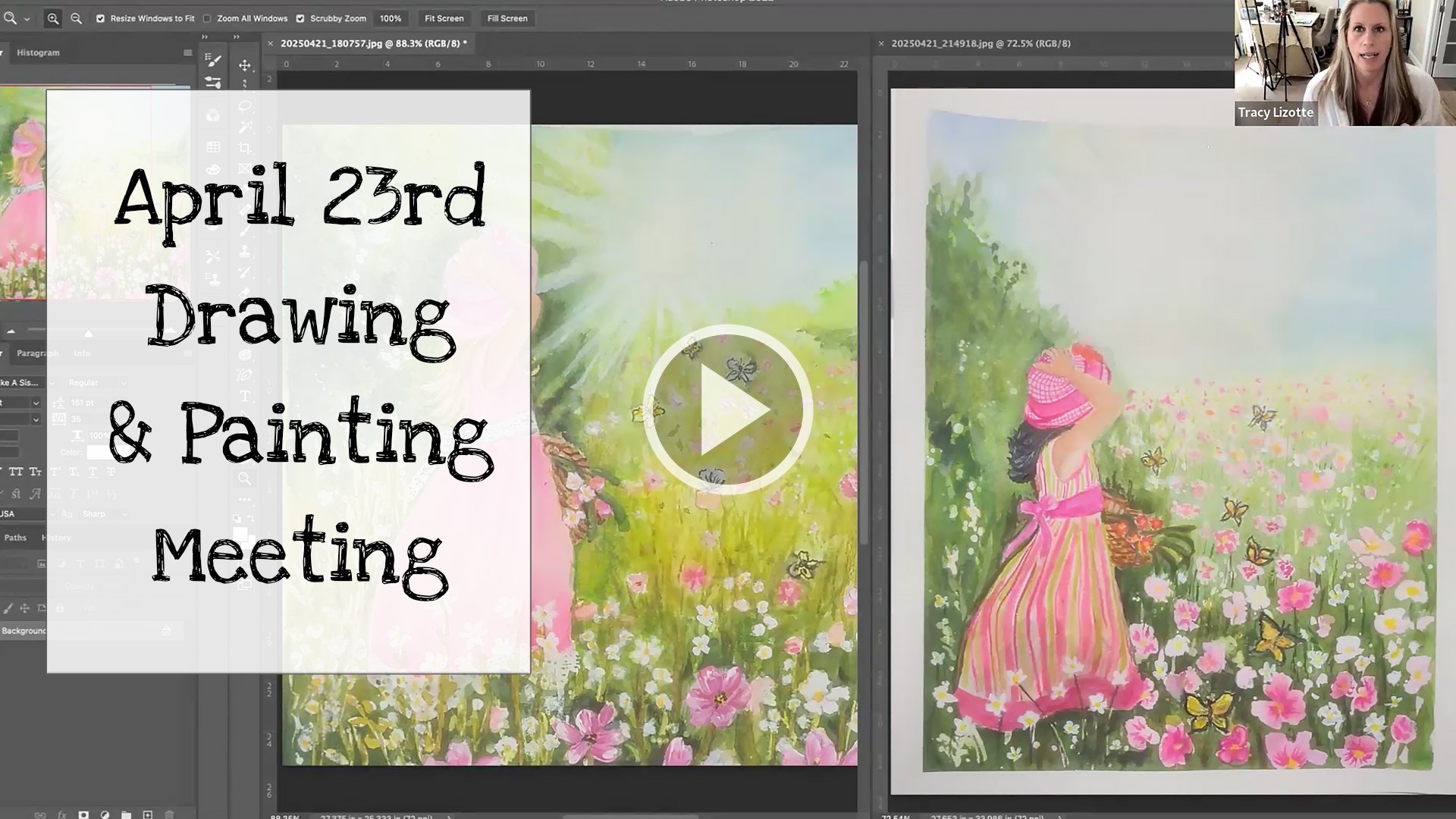Open the kerning dropdown arrow
This screenshot has width=1456, height=819.
(35, 419)
